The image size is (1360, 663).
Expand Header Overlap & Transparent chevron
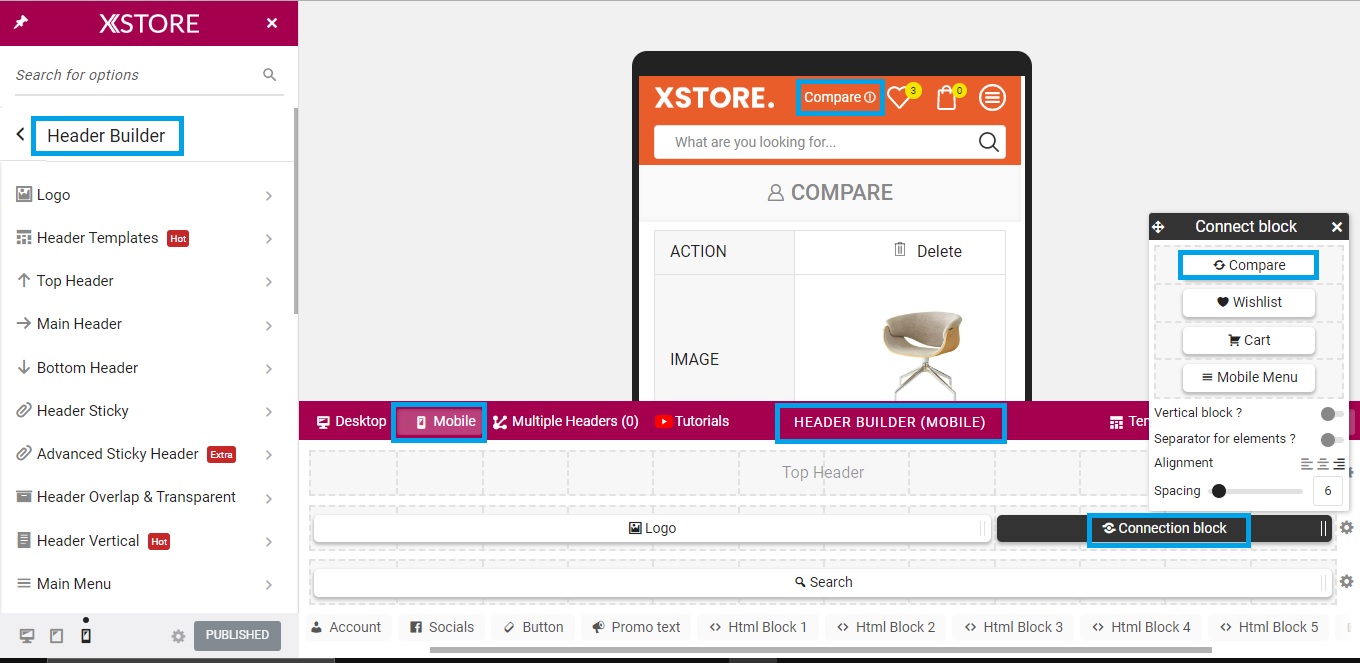[269, 498]
